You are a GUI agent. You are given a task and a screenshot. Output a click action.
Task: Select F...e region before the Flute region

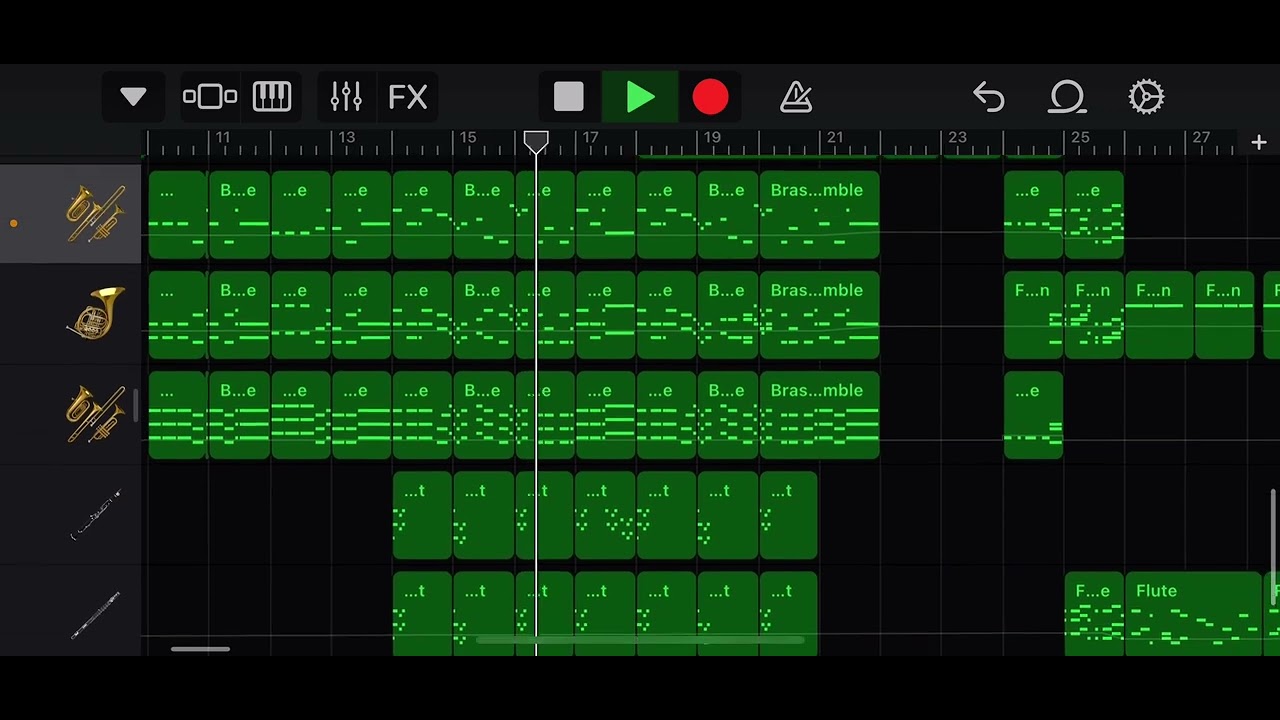tap(1094, 614)
